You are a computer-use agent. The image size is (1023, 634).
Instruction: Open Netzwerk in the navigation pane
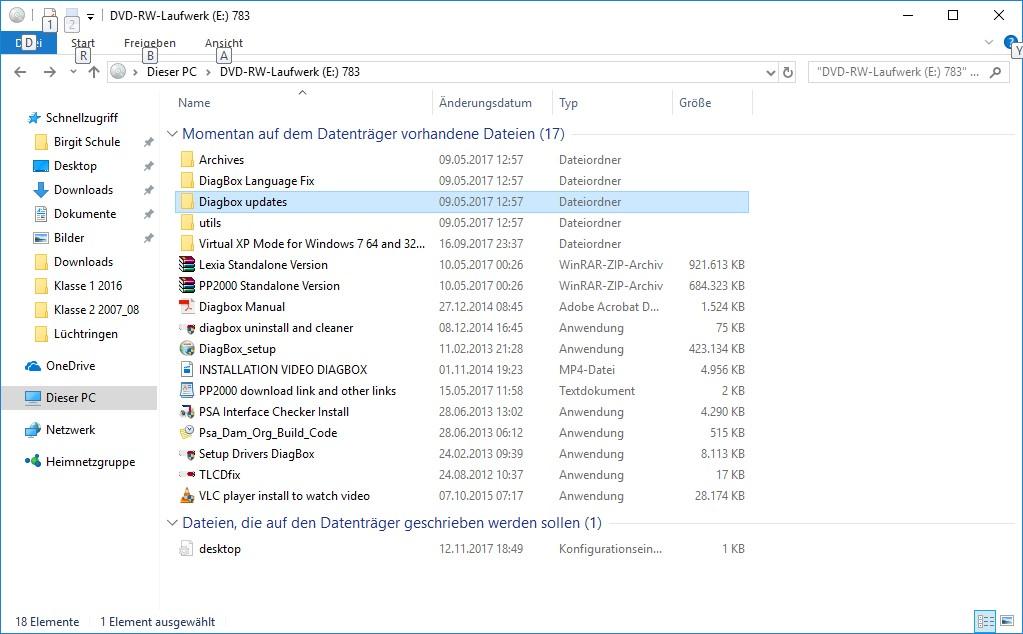tap(70, 430)
